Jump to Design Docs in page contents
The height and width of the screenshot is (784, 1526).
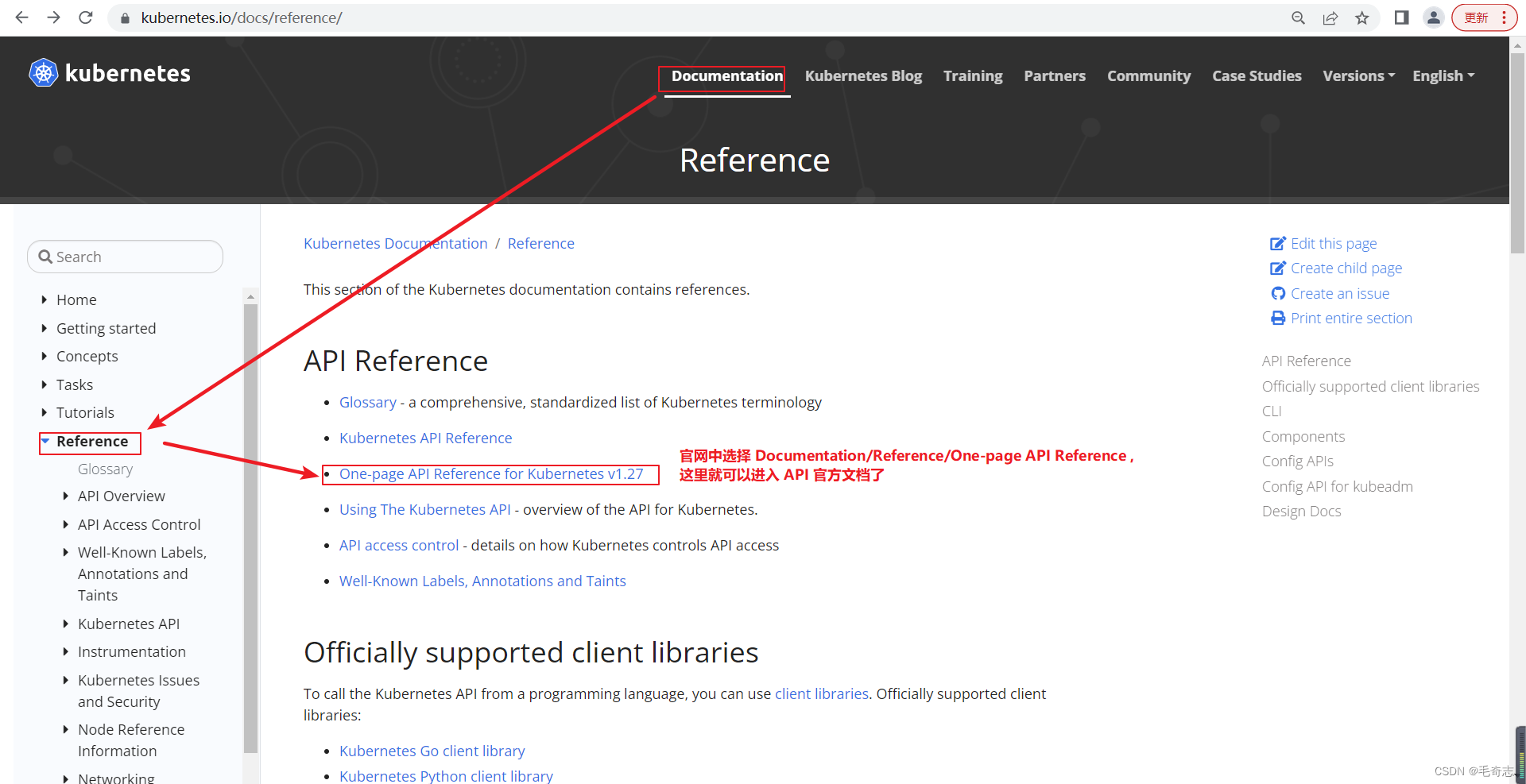tap(1301, 511)
